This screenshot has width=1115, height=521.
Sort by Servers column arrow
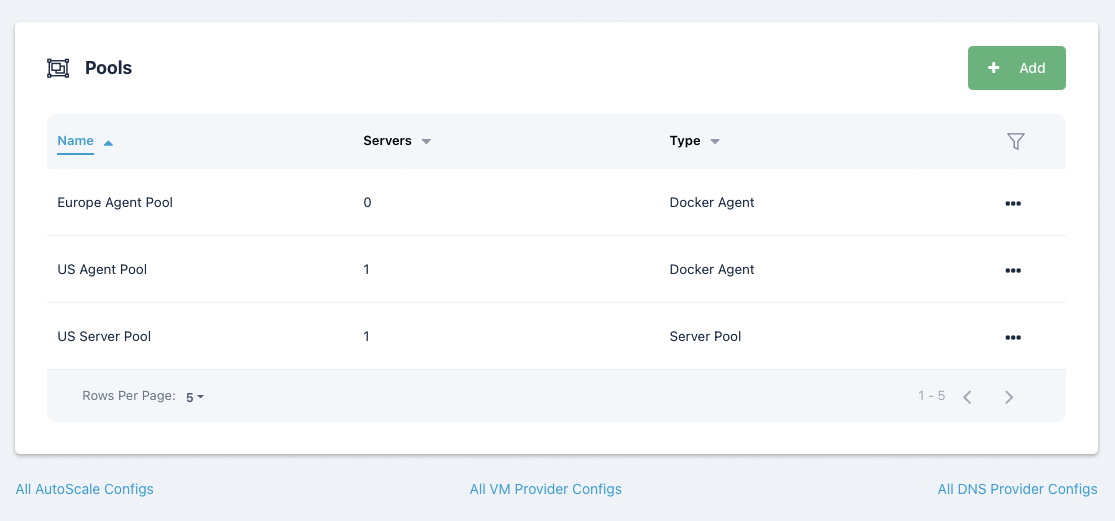click(x=426, y=142)
